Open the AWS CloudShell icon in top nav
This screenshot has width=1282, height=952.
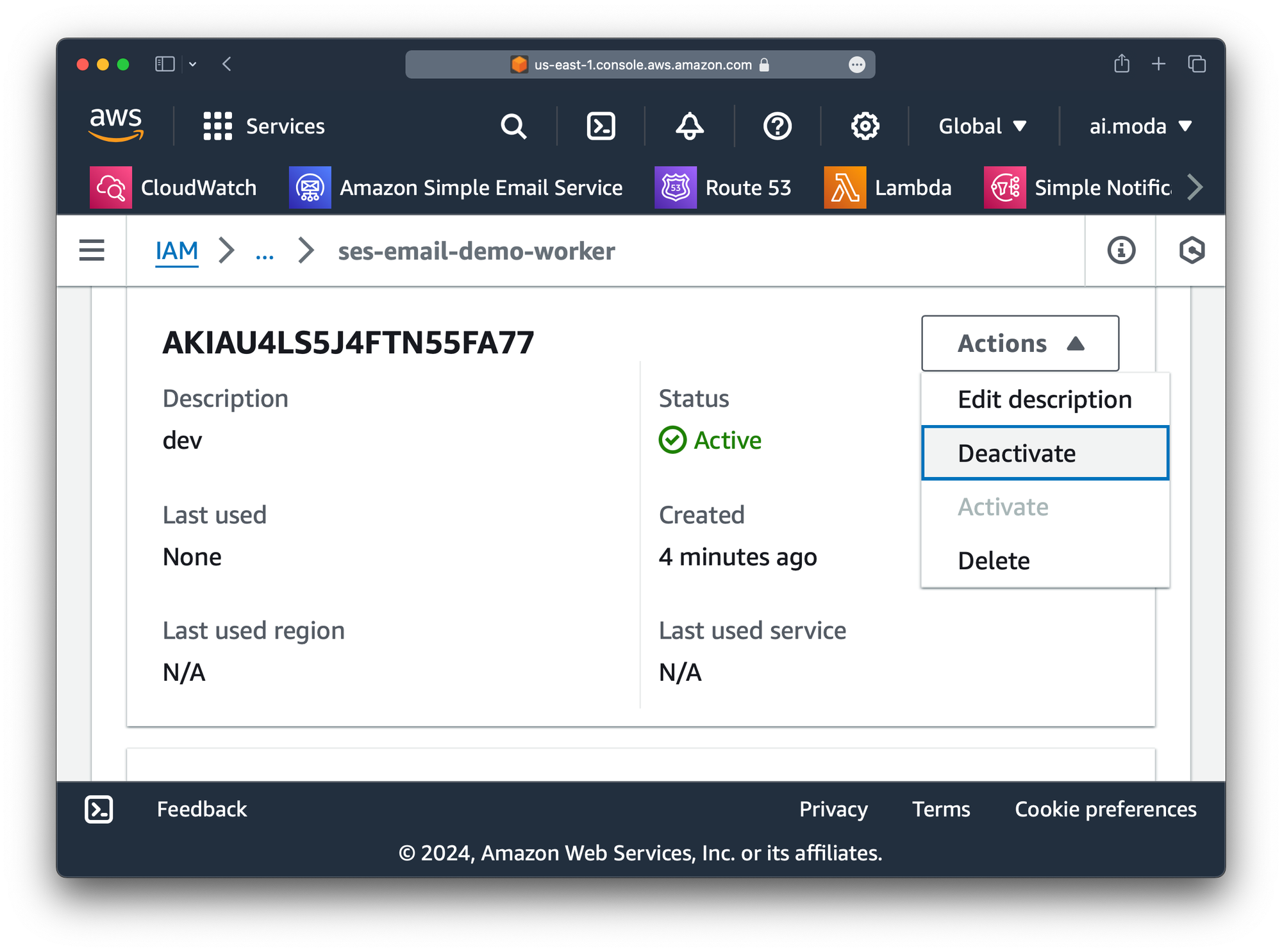click(x=601, y=126)
